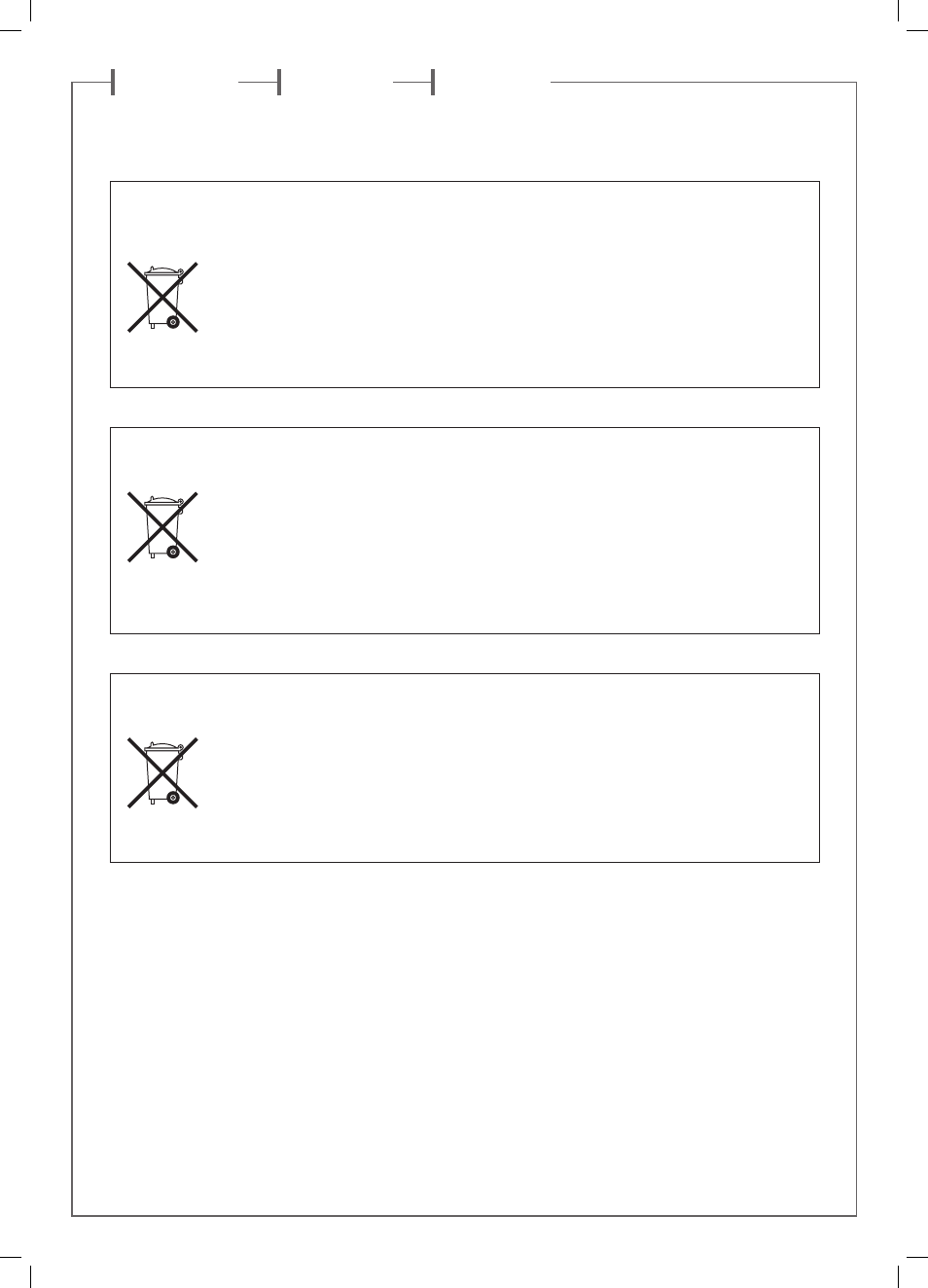Viewport: 928px width, 1288px height.
Task: Click the empty area inside the second bordered box
Action: pyautogui.click(x=506, y=530)
